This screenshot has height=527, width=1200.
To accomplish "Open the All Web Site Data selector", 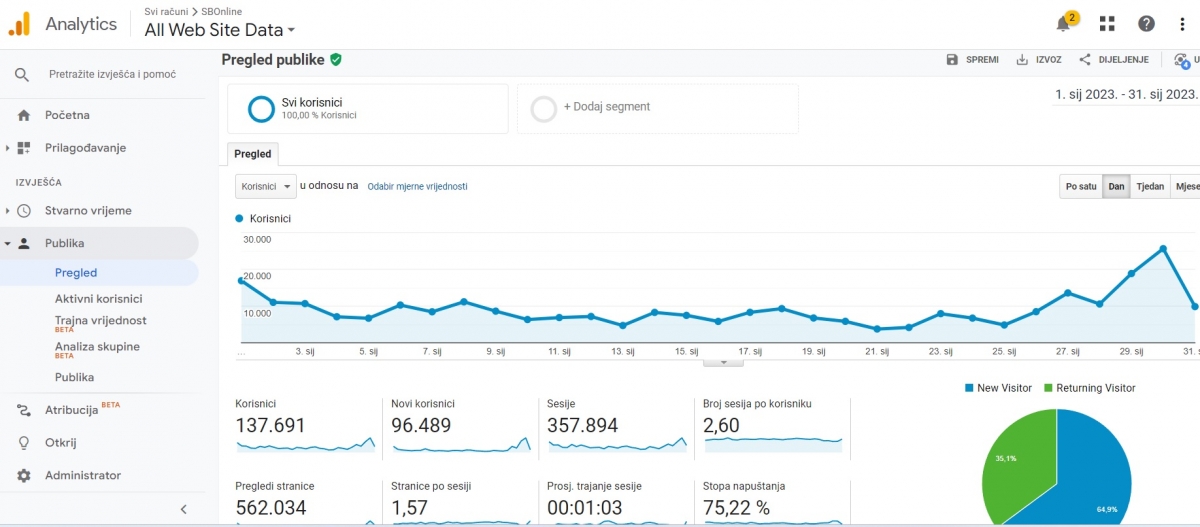I will [x=219, y=30].
